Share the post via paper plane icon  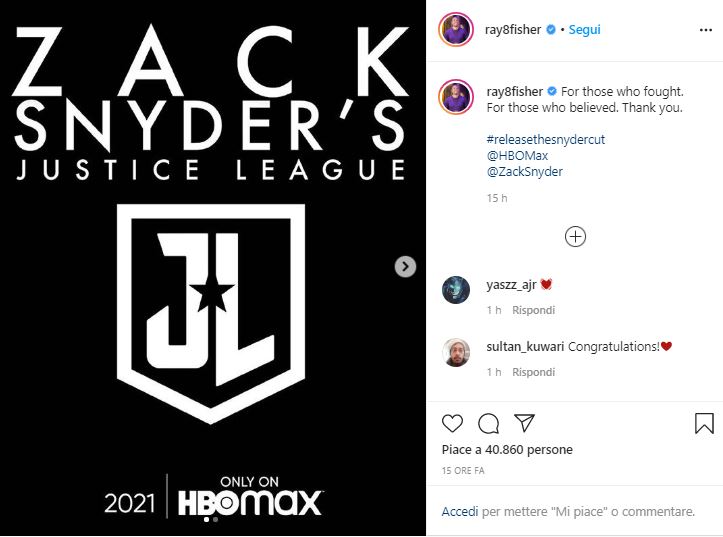tap(524, 423)
